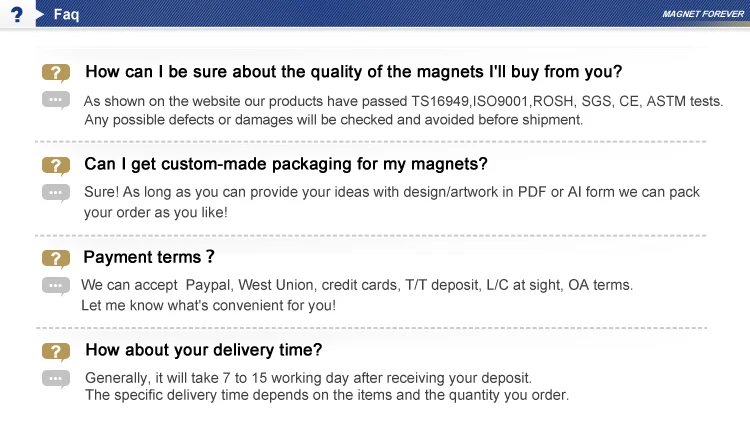Click question icon next to custom-made packaging question
The image size is (750, 433).
(x=56, y=165)
